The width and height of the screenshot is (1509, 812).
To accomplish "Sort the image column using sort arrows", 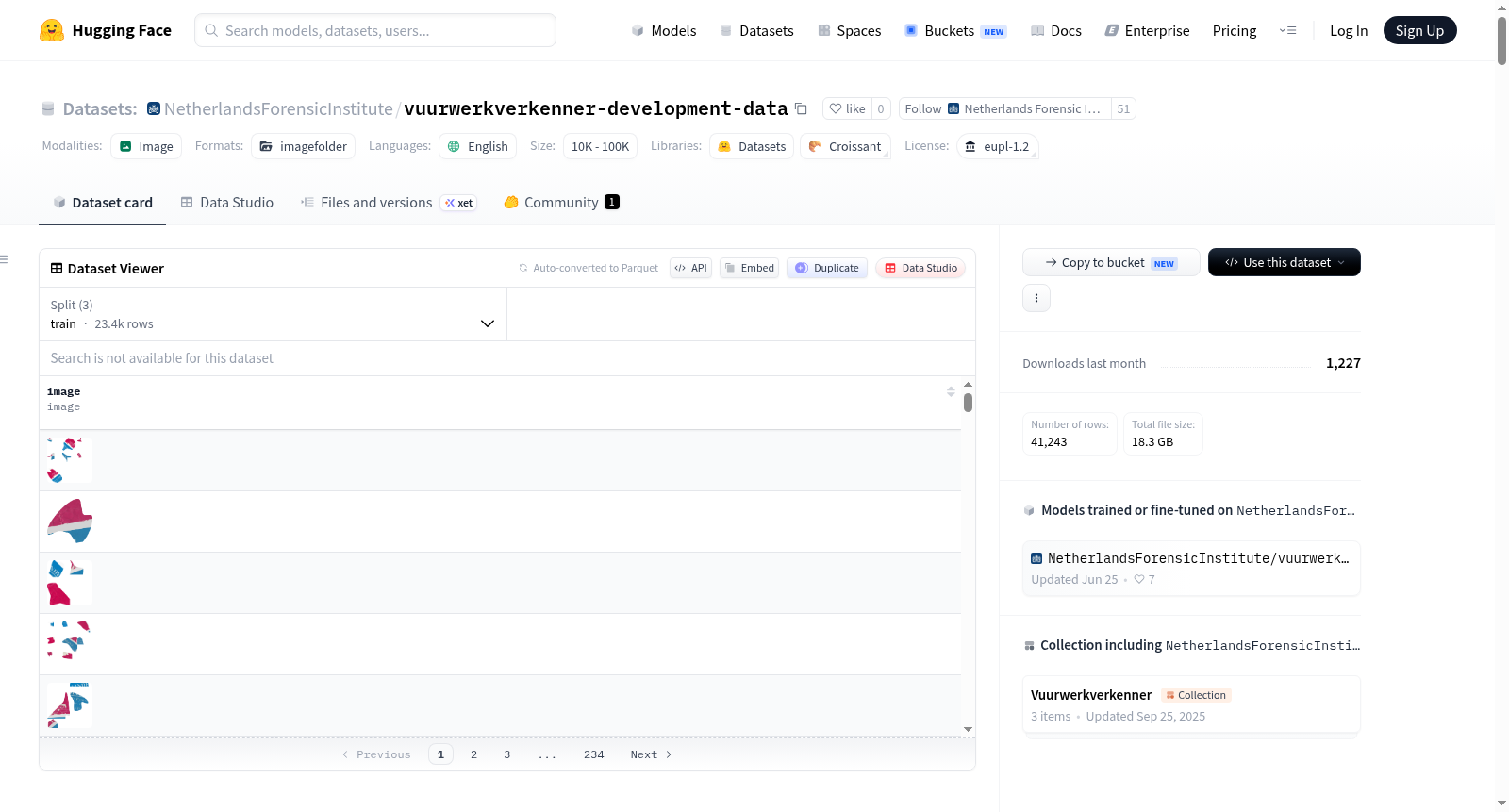I will 951,391.
